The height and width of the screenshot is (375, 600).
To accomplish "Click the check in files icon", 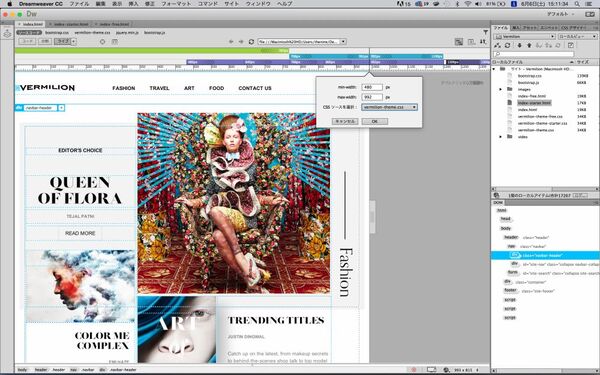I will click(548, 45).
